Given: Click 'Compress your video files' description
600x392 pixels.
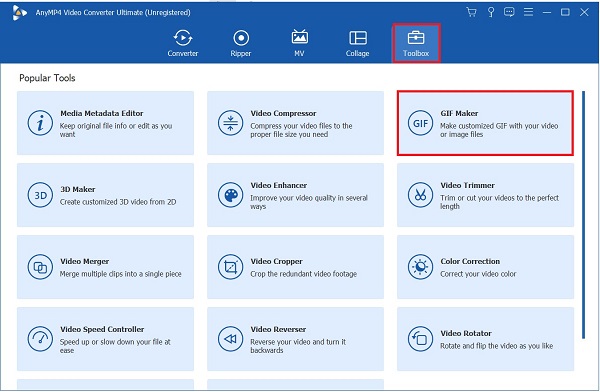Looking at the screenshot, I should [301, 130].
